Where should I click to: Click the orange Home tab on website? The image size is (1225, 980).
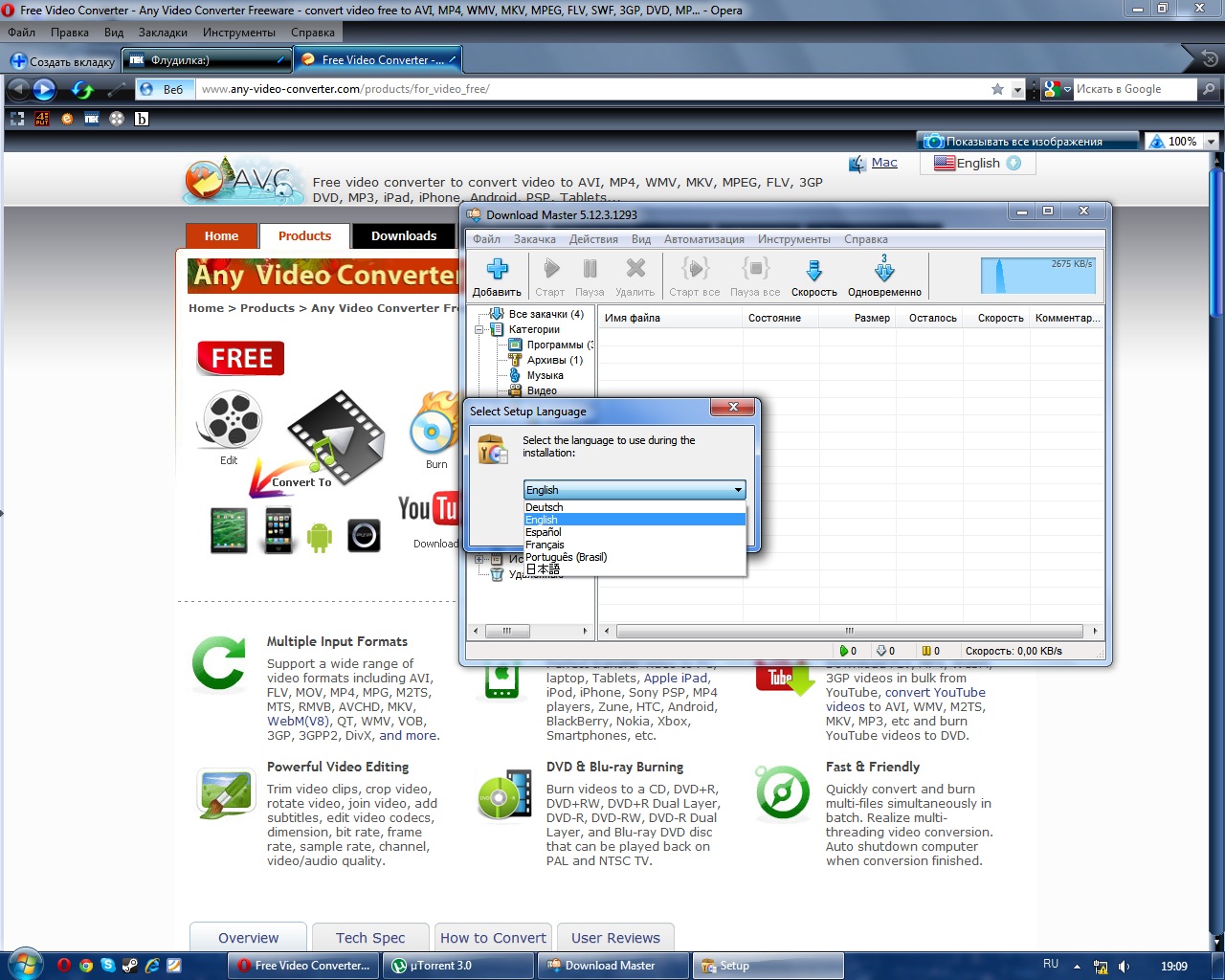(x=221, y=236)
